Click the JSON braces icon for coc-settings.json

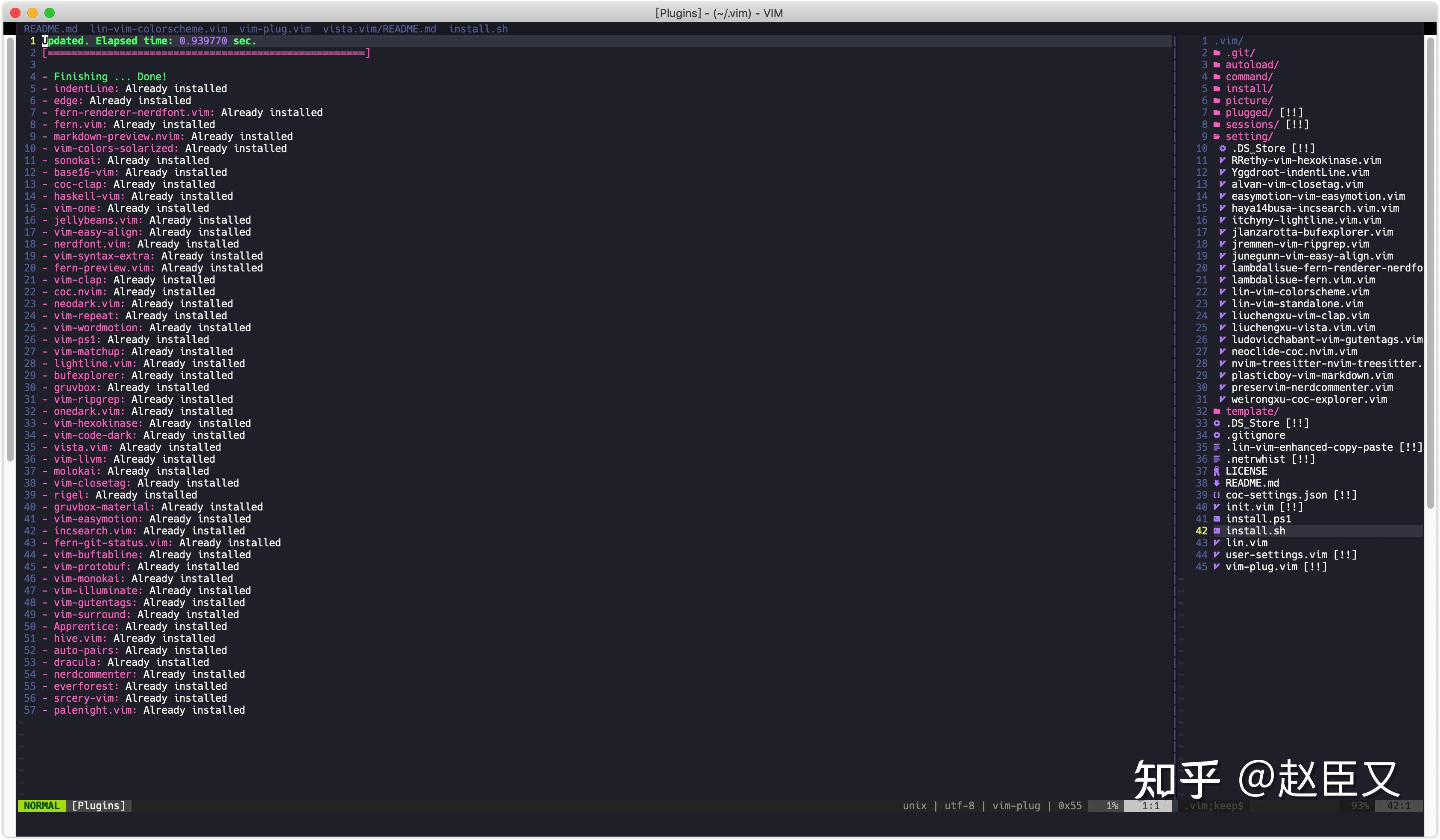pos(1217,495)
